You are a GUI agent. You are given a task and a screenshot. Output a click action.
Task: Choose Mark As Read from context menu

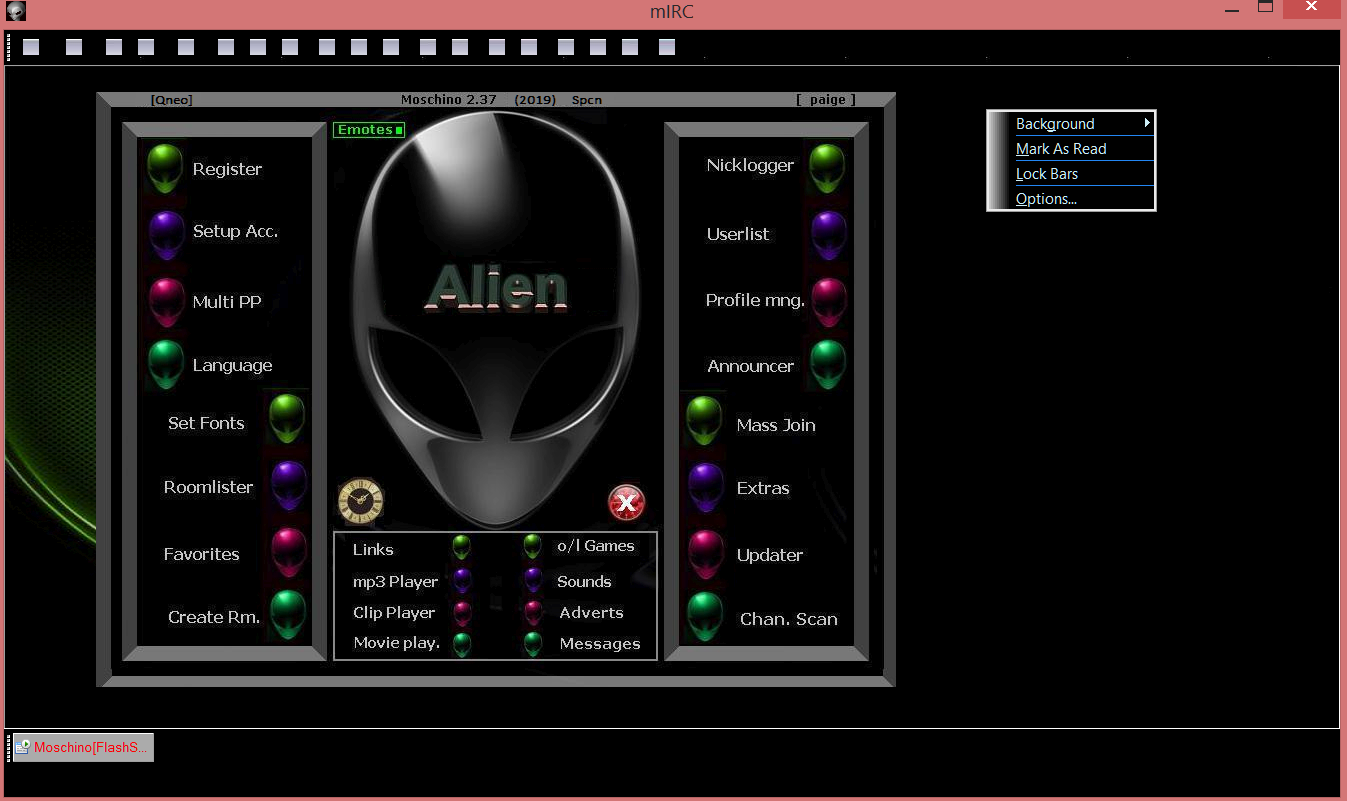coord(1071,149)
